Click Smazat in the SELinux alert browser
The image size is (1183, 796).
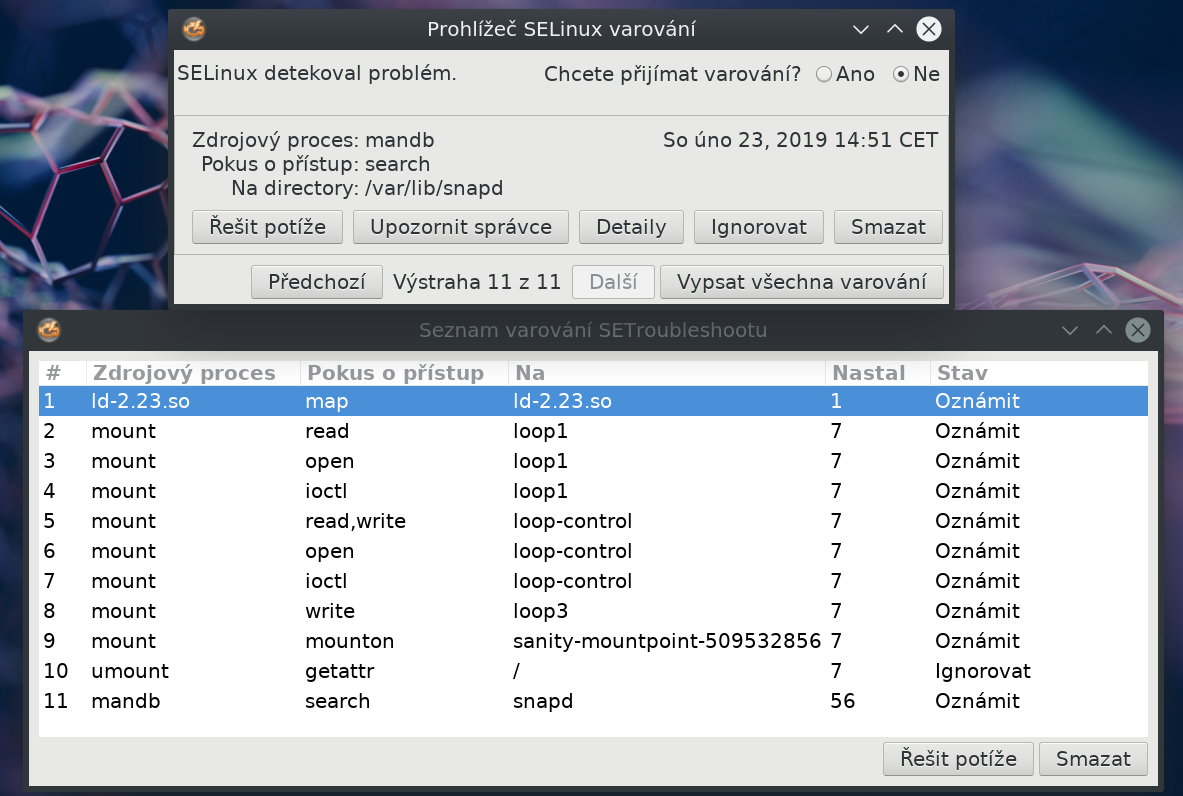point(888,227)
